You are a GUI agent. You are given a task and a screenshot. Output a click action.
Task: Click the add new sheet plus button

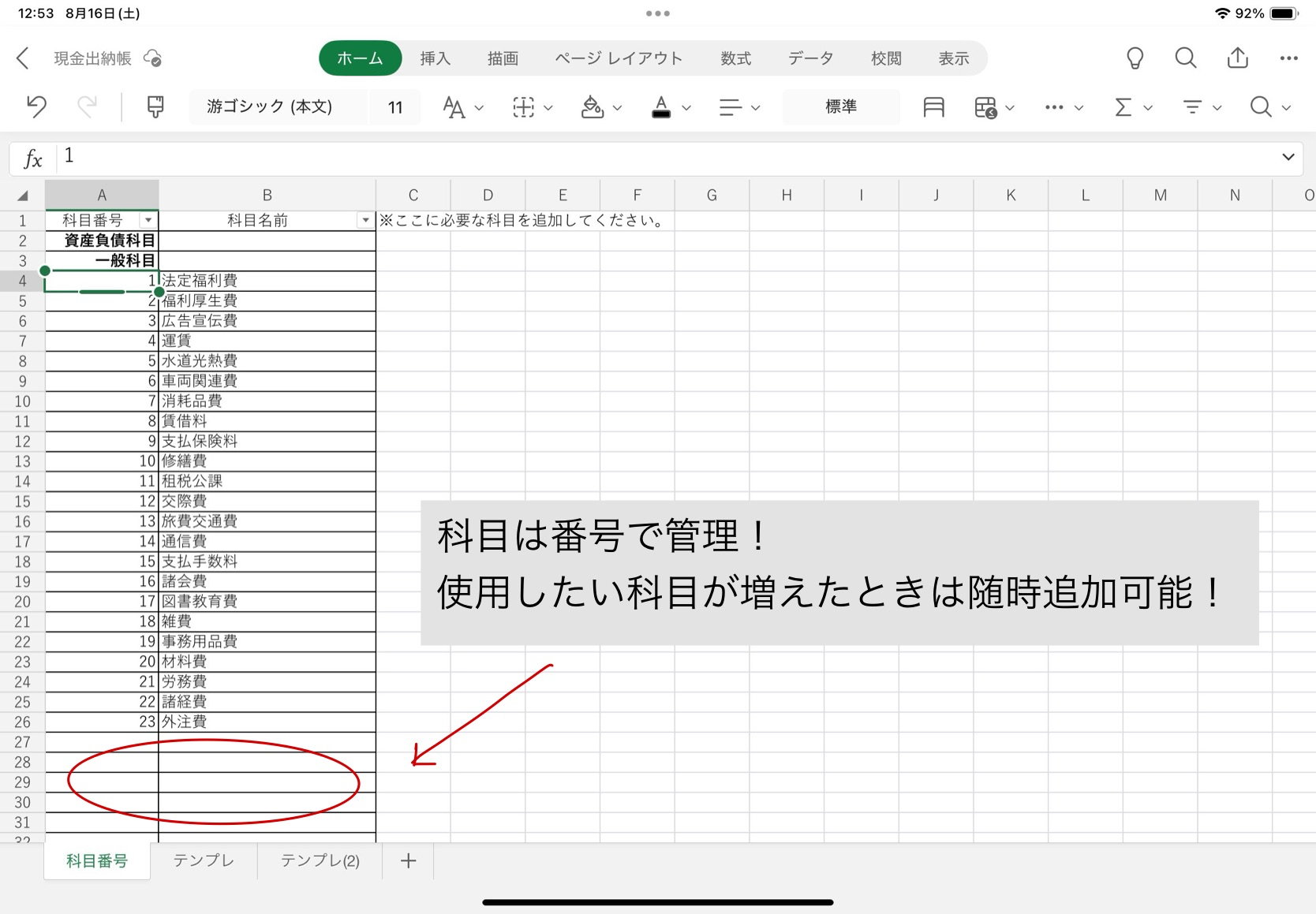(x=408, y=860)
